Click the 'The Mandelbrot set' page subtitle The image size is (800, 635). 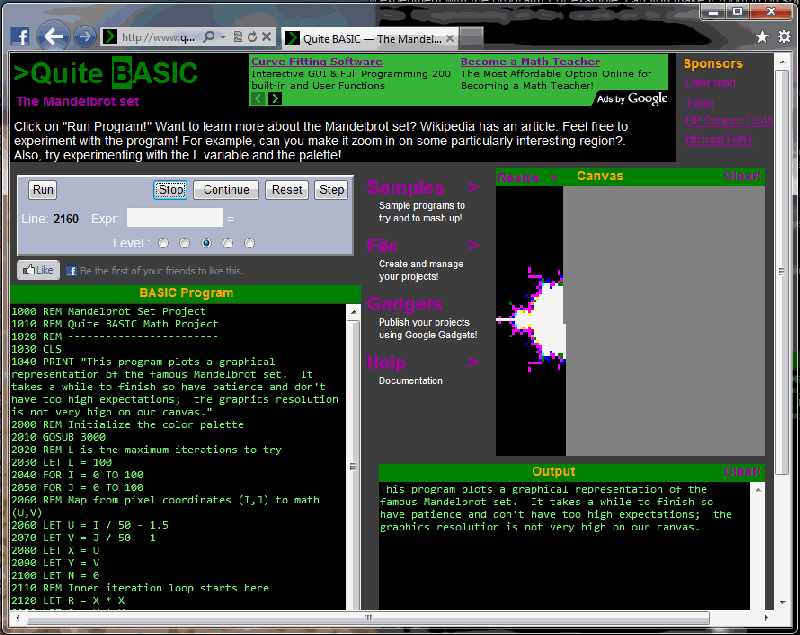click(78, 101)
